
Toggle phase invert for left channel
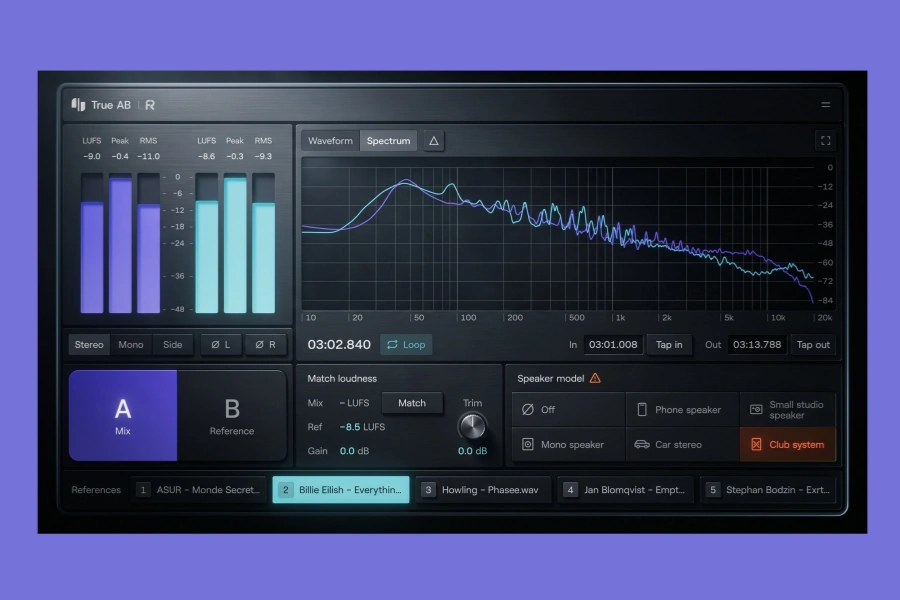(x=220, y=344)
